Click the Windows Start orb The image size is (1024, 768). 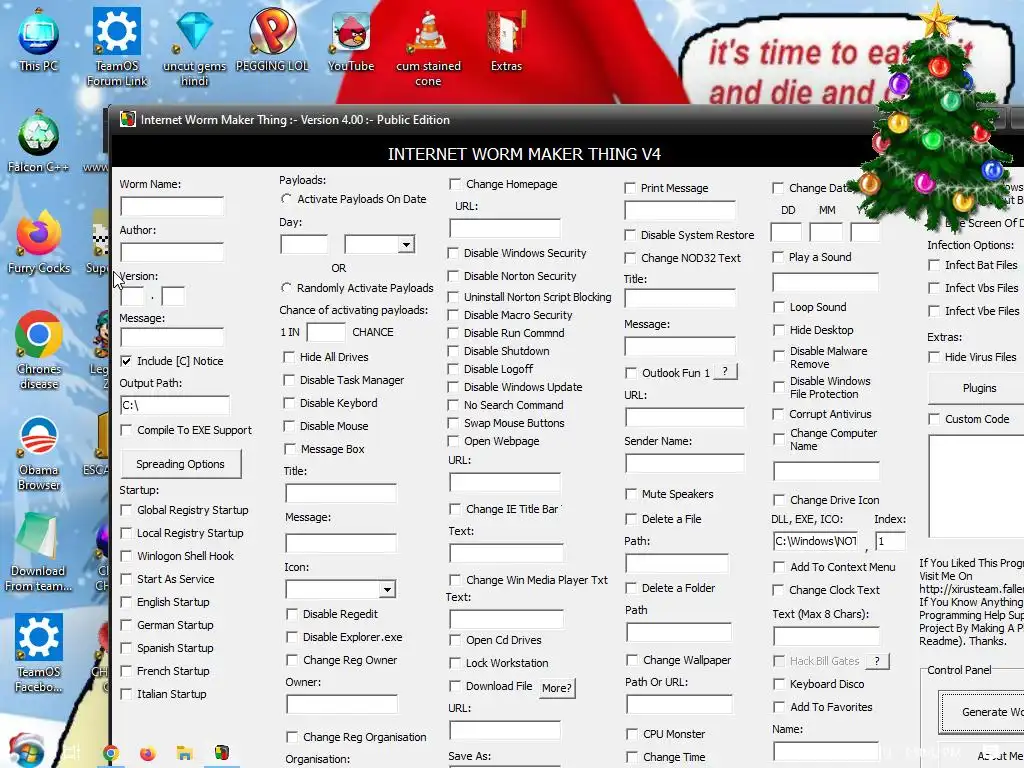tap(26, 752)
